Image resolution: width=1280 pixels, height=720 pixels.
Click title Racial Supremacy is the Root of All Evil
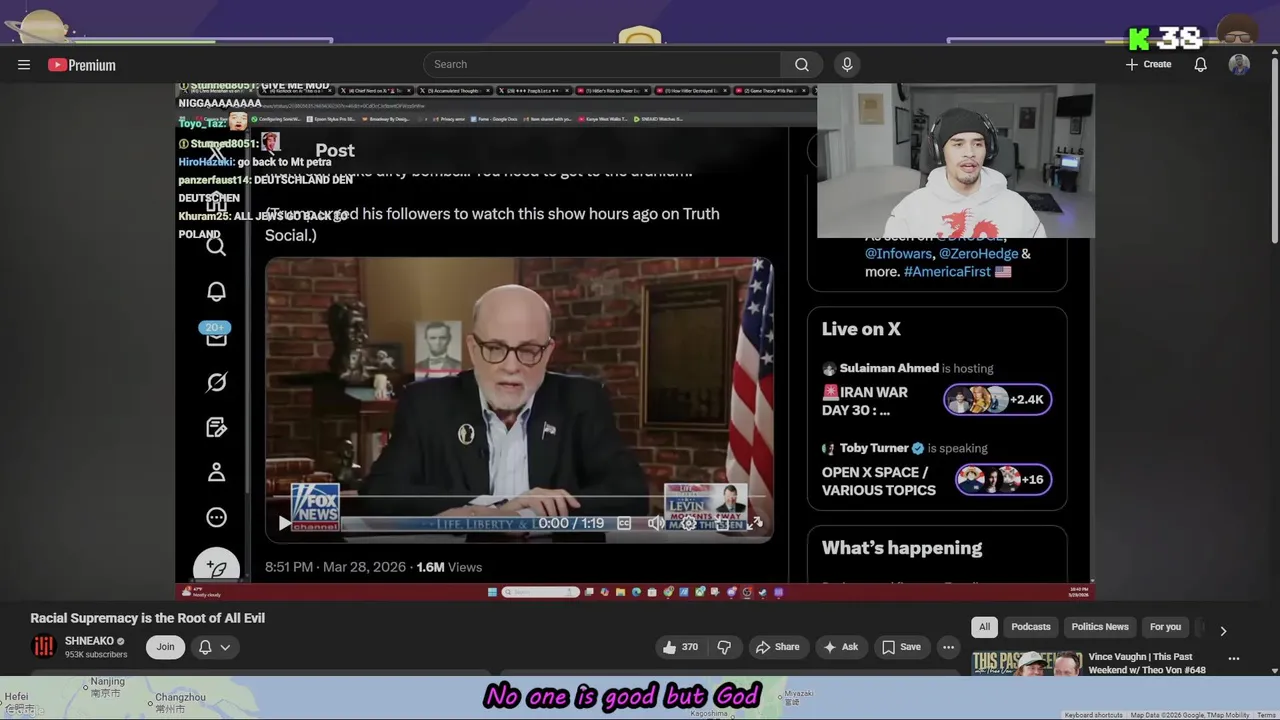click(148, 618)
